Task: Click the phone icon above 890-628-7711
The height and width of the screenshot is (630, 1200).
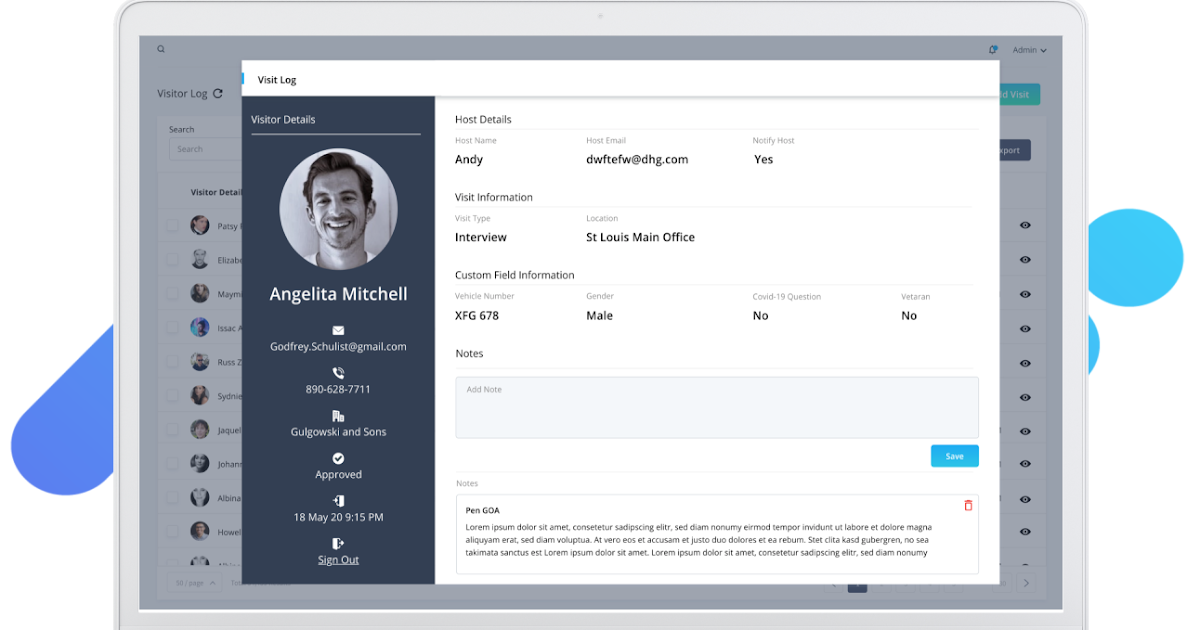Action: click(338, 372)
